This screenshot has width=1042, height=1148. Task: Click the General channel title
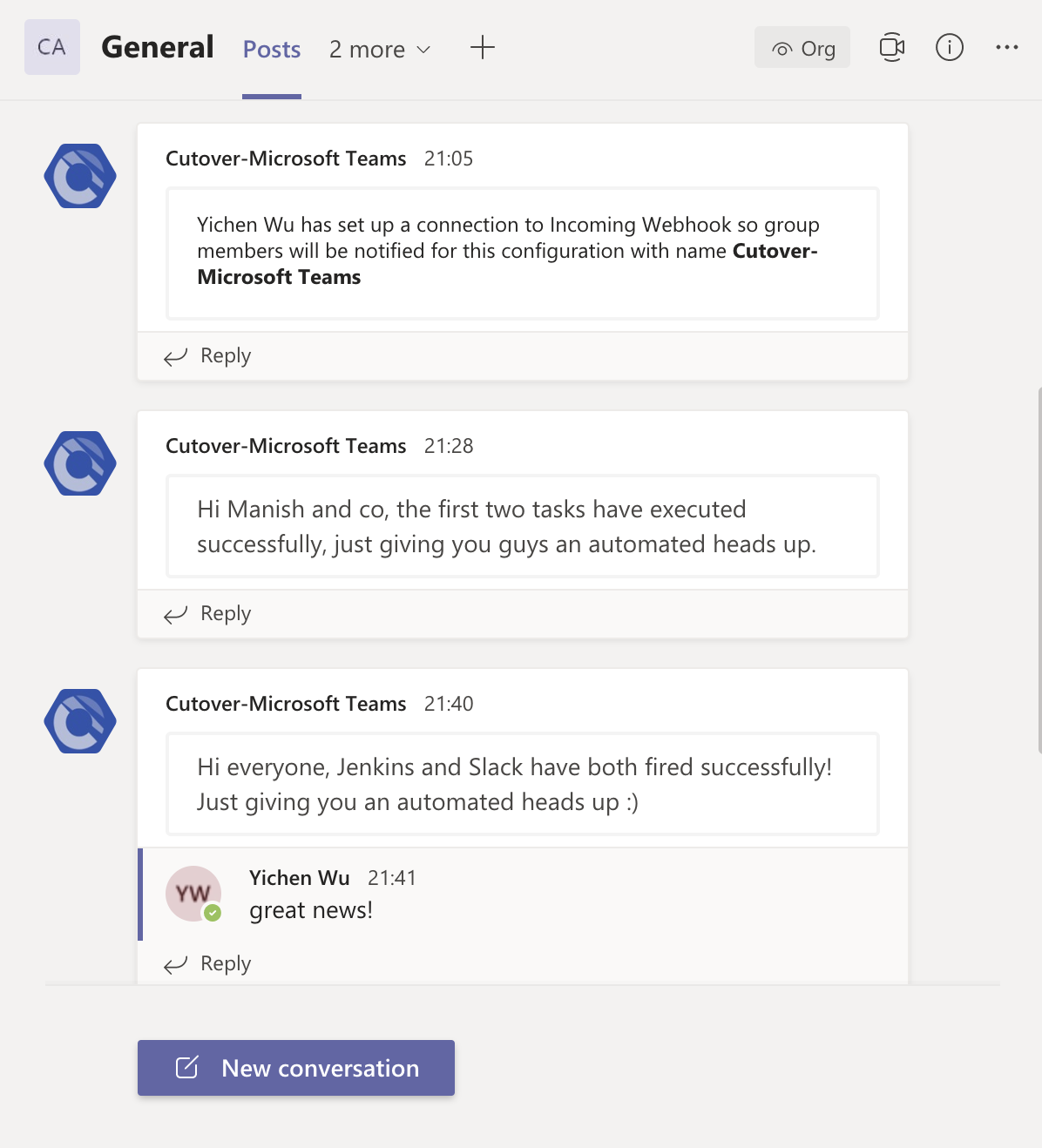(x=158, y=47)
